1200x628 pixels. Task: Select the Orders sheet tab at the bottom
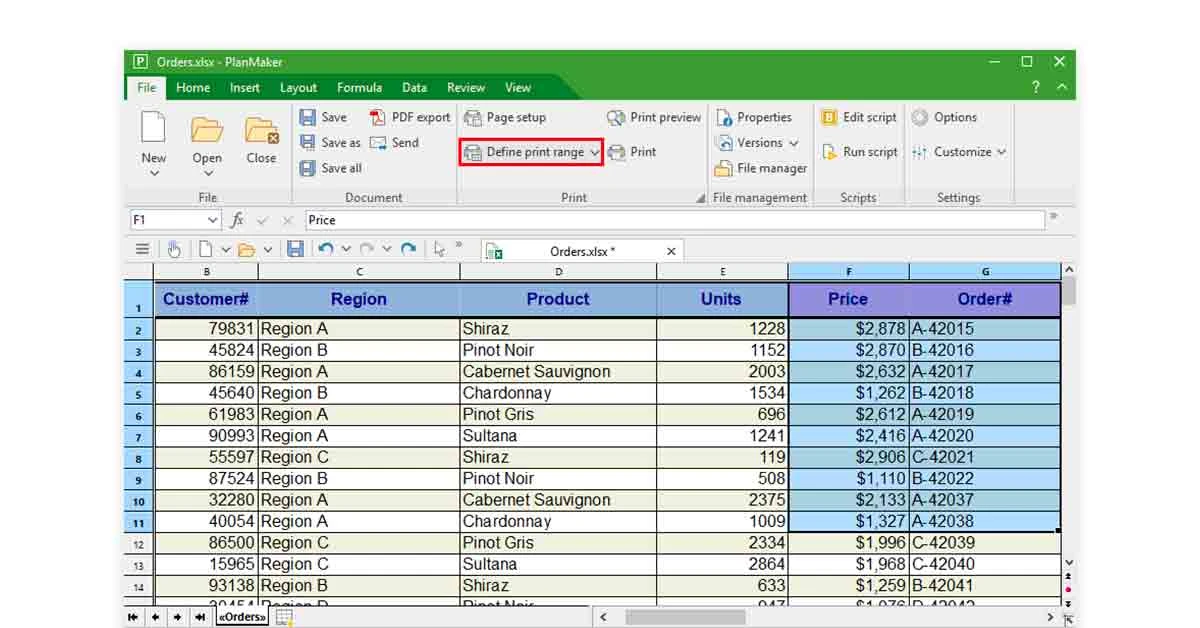(x=240, y=617)
